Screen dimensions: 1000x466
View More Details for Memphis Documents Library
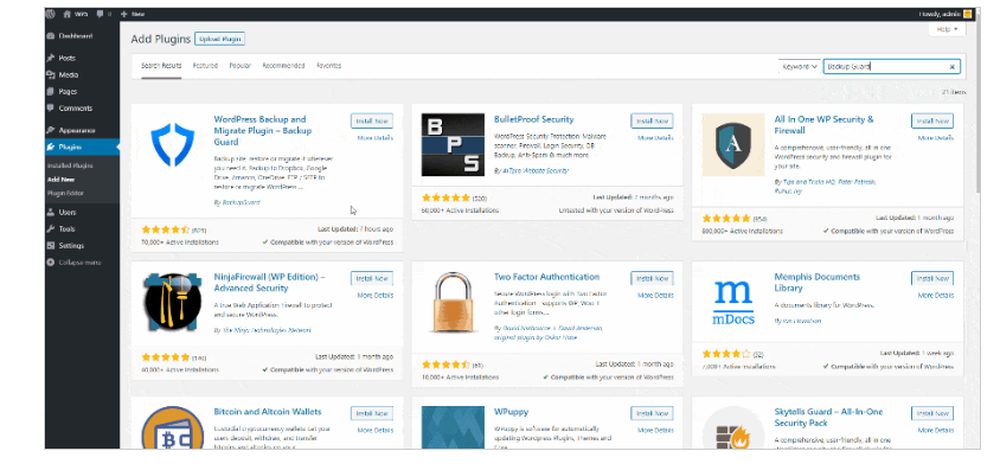pos(936,295)
